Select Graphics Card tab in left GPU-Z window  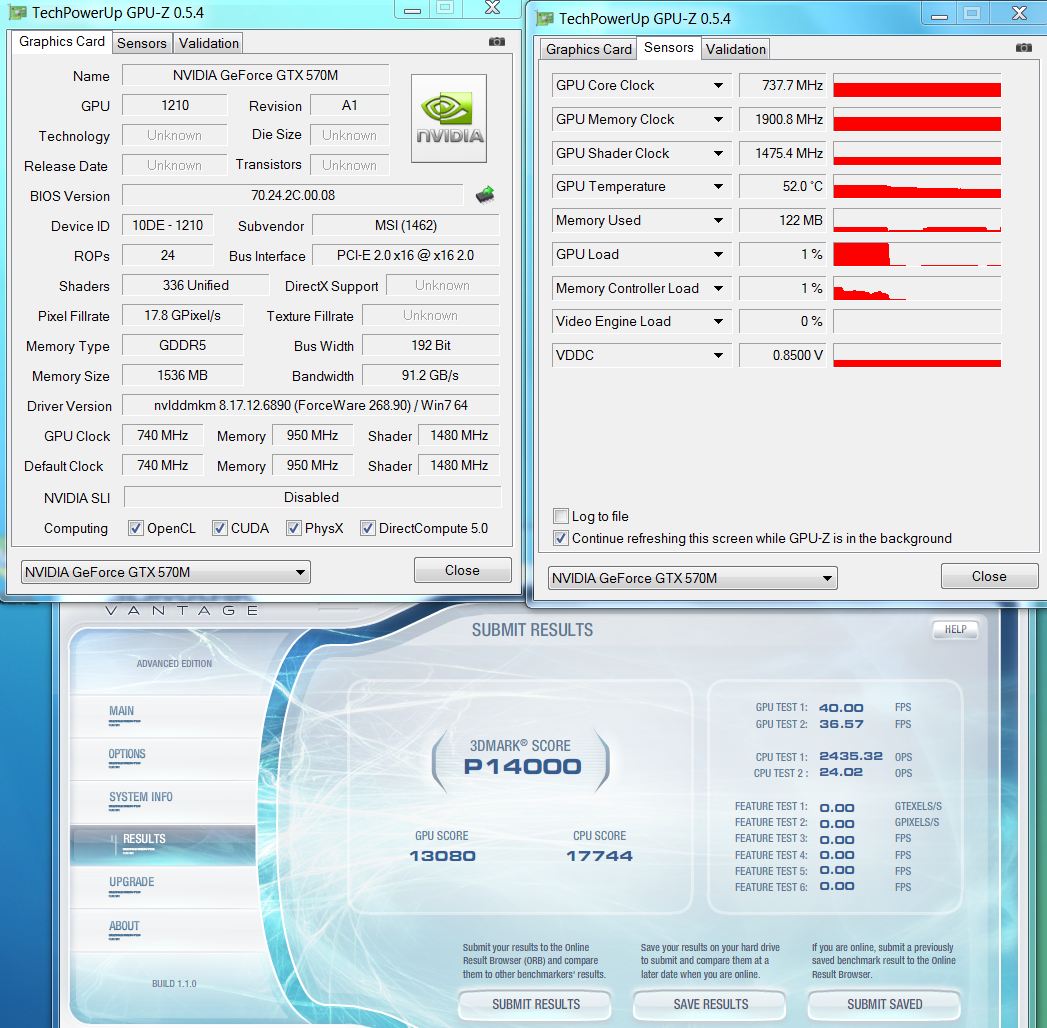click(61, 41)
